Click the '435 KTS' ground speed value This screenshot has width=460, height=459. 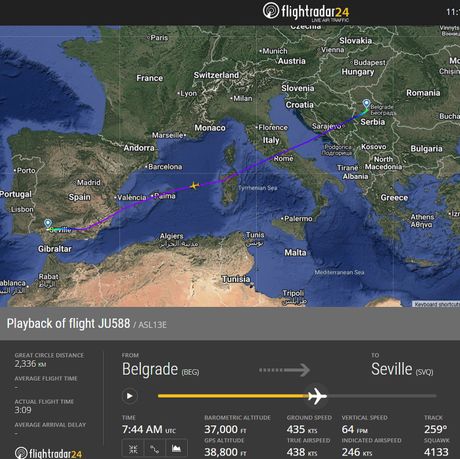pyautogui.click(x=302, y=429)
